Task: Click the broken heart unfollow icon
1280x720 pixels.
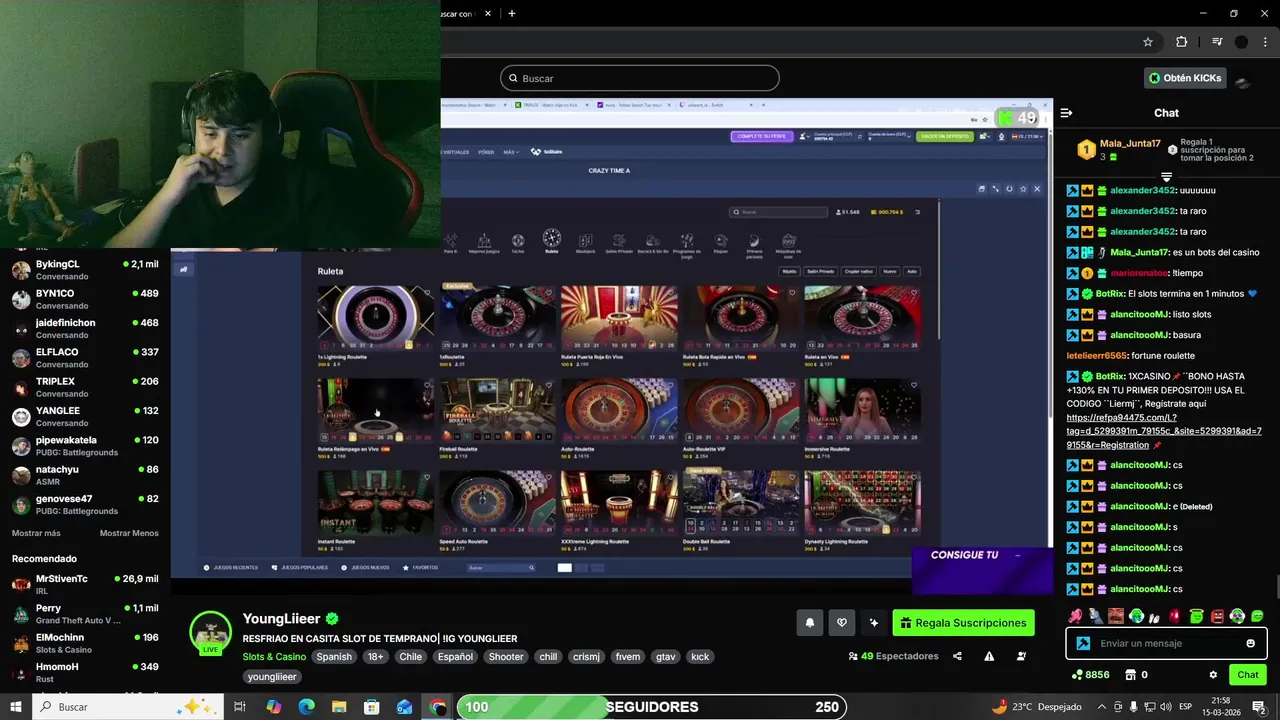Action: tap(842, 623)
